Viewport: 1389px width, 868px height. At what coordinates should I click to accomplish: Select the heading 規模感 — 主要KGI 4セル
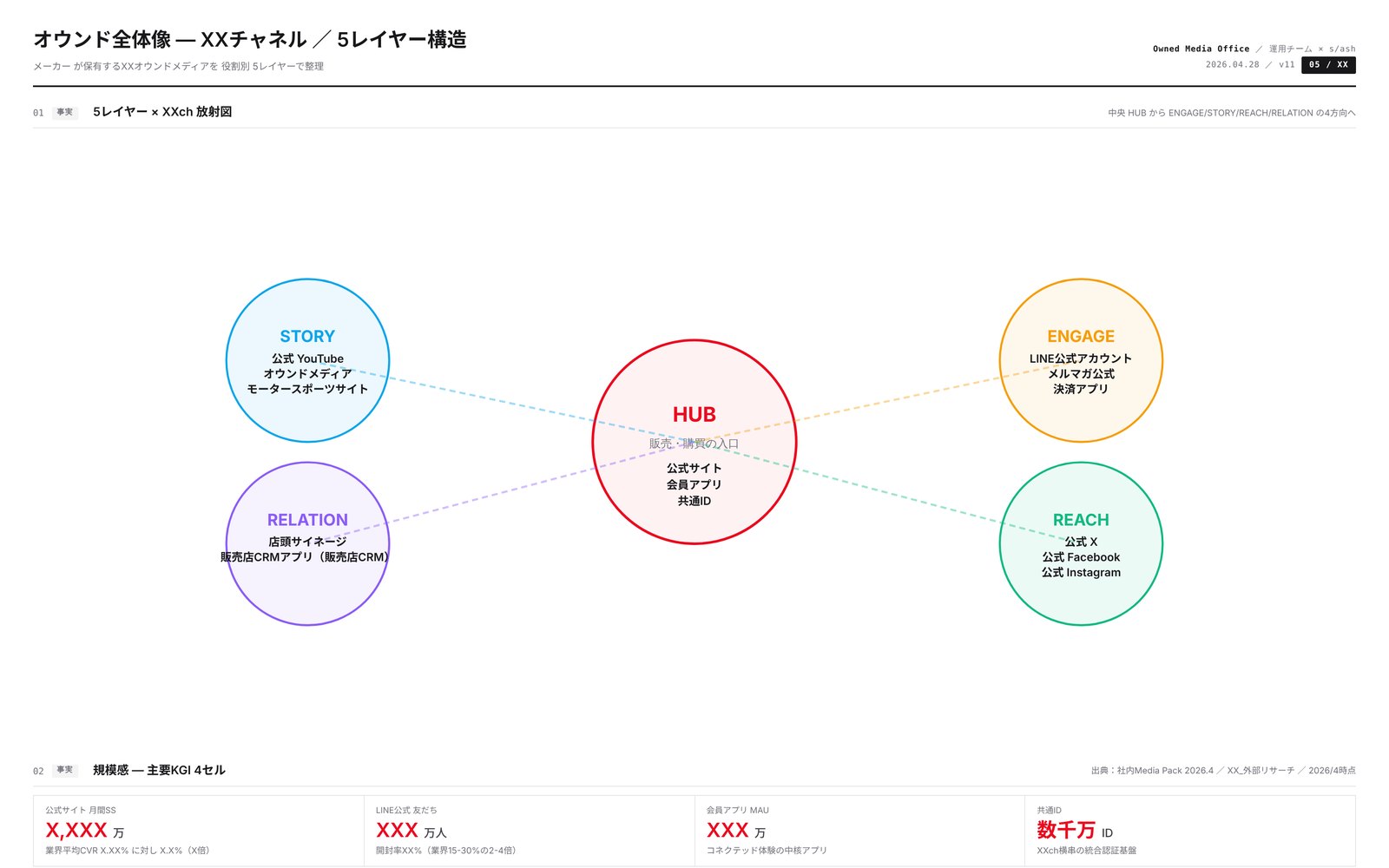click(159, 770)
